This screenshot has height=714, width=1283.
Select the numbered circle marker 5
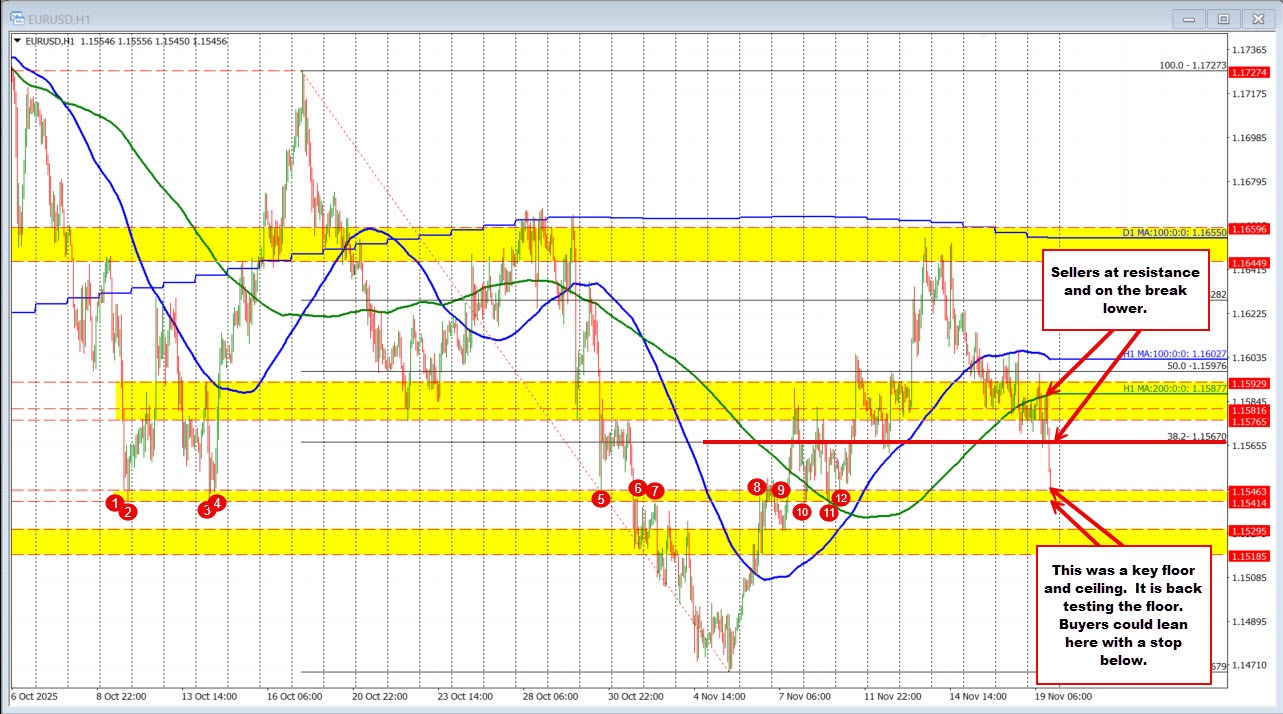pyautogui.click(x=599, y=497)
